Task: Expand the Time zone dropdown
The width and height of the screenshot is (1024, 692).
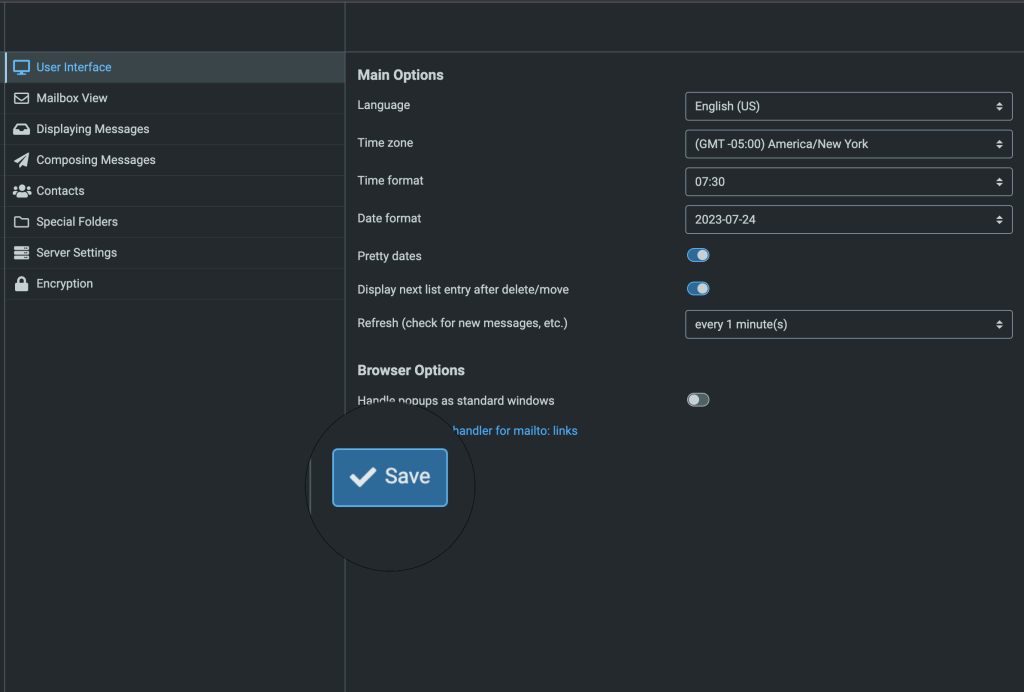Action: click(848, 144)
